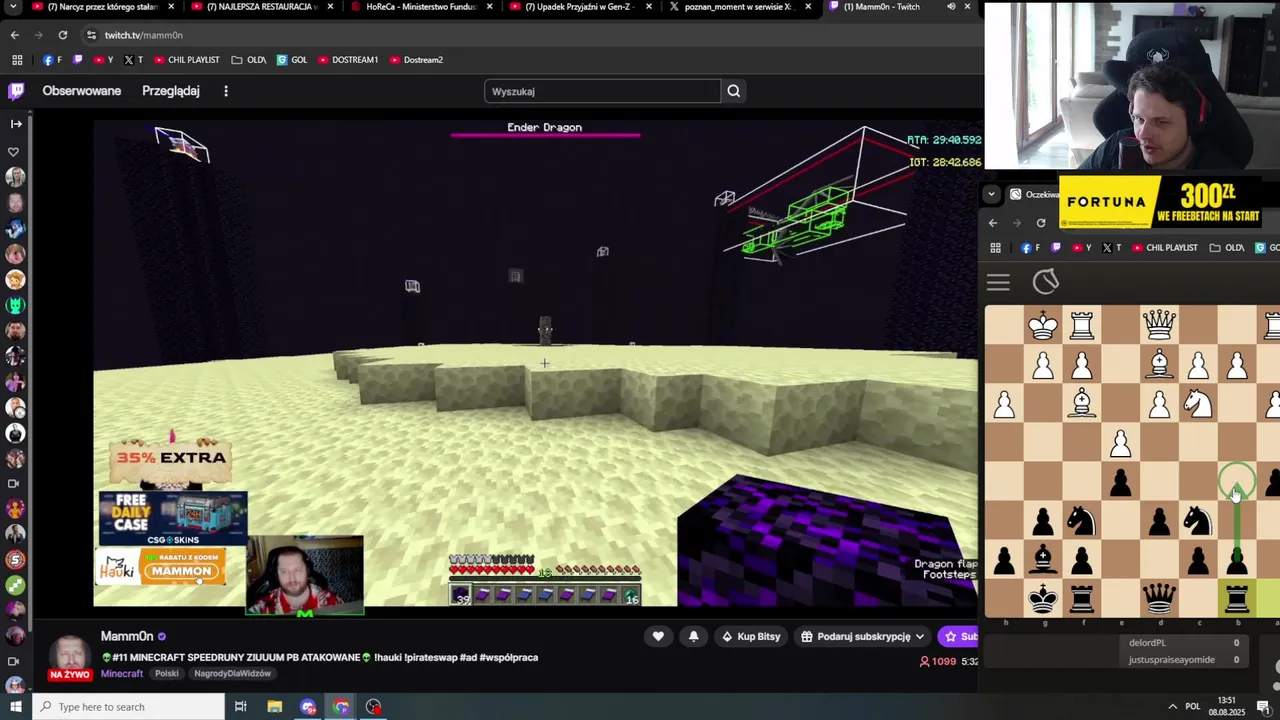
Task: Go back in the main browser
Action: [14, 35]
